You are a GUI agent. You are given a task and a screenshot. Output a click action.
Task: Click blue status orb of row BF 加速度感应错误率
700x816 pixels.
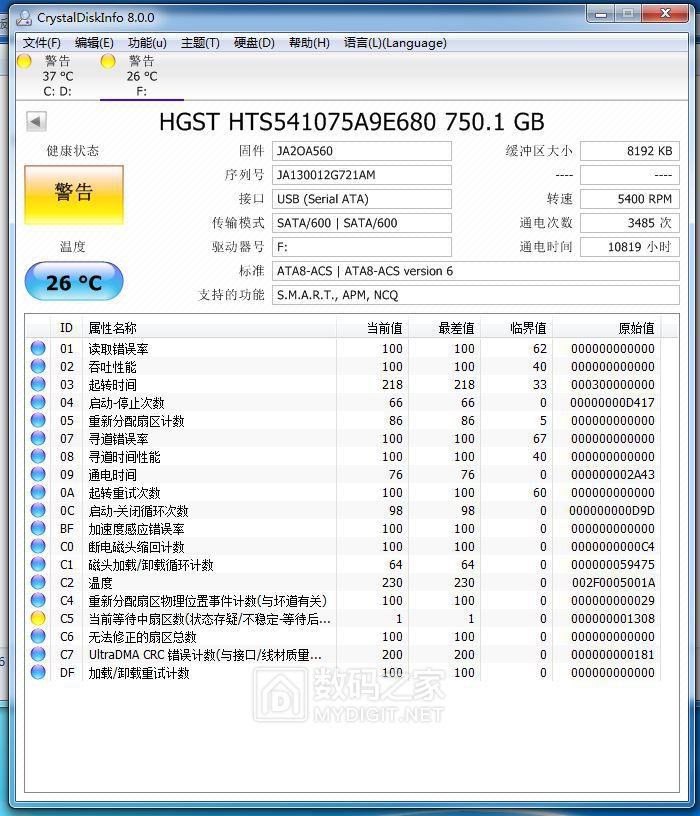38,528
